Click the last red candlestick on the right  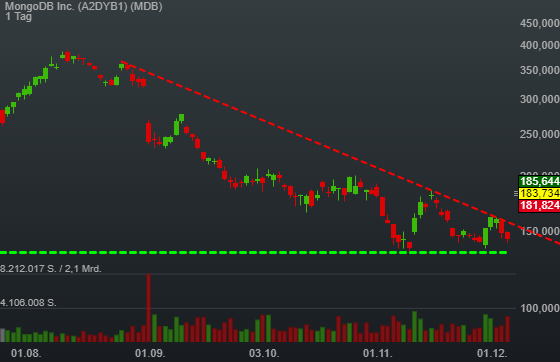(x=507, y=236)
